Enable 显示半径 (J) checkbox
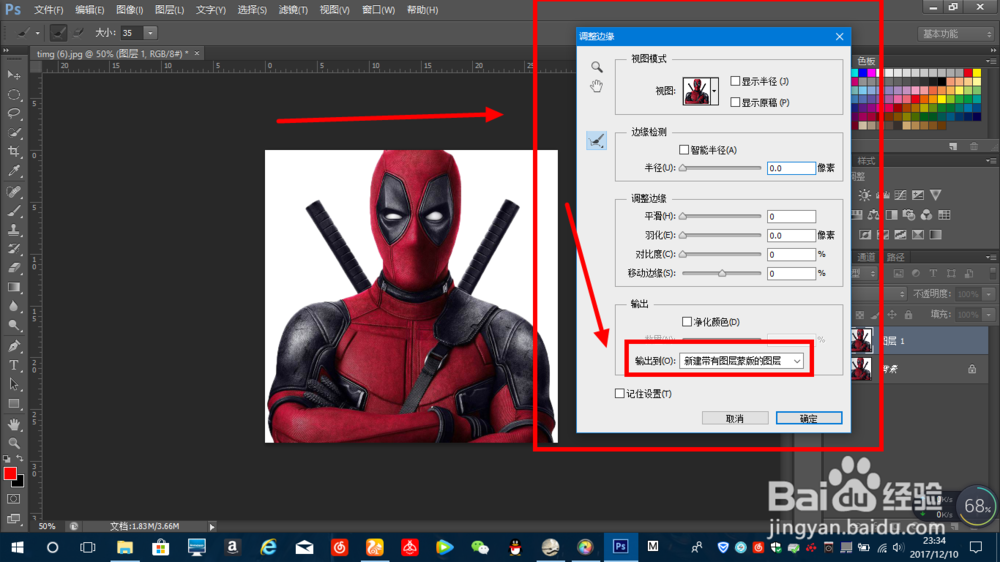Image resolution: width=1000 pixels, height=562 pixels. pyautogui.click(x=735, y=81)
